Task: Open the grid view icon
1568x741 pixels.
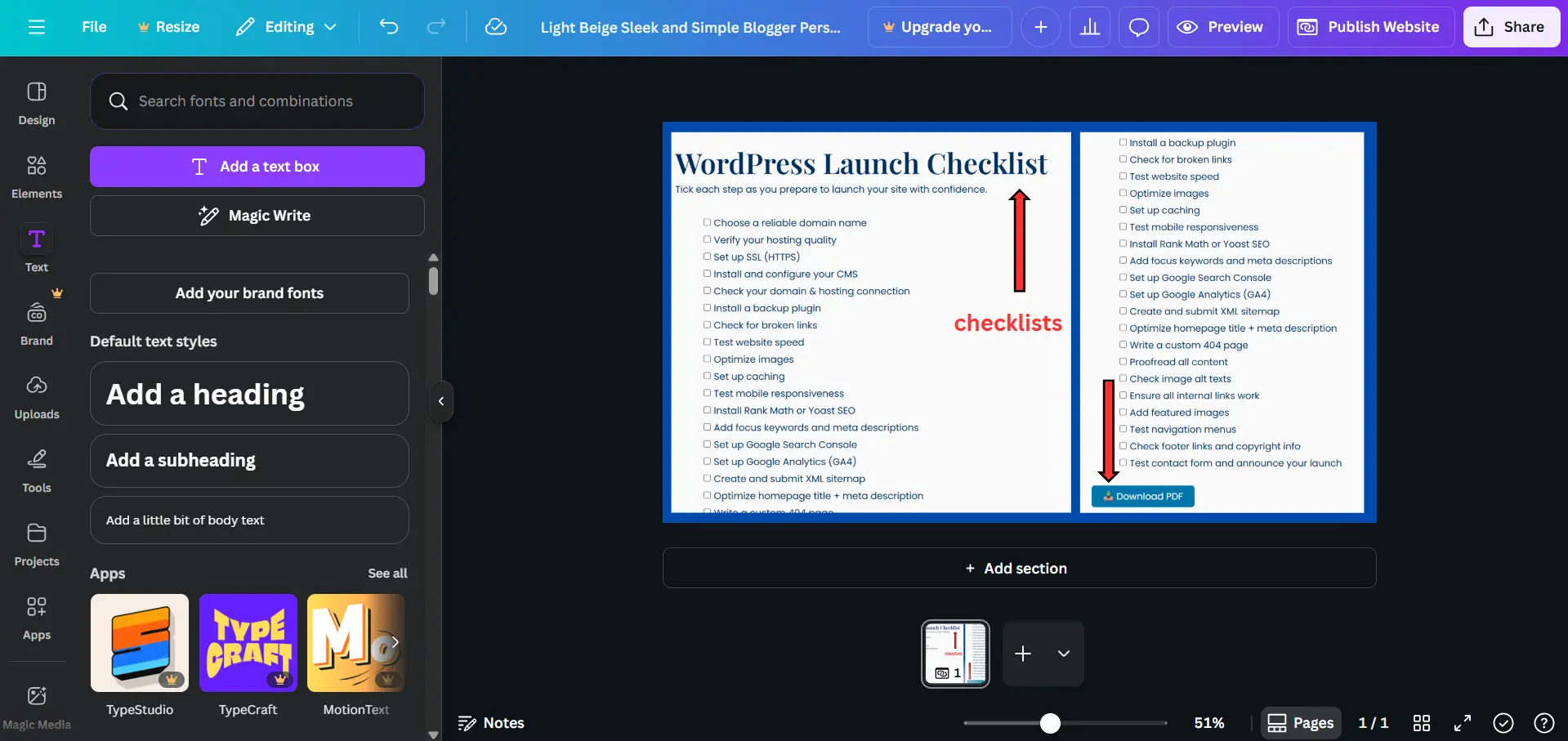Action: pos(1422,723)
